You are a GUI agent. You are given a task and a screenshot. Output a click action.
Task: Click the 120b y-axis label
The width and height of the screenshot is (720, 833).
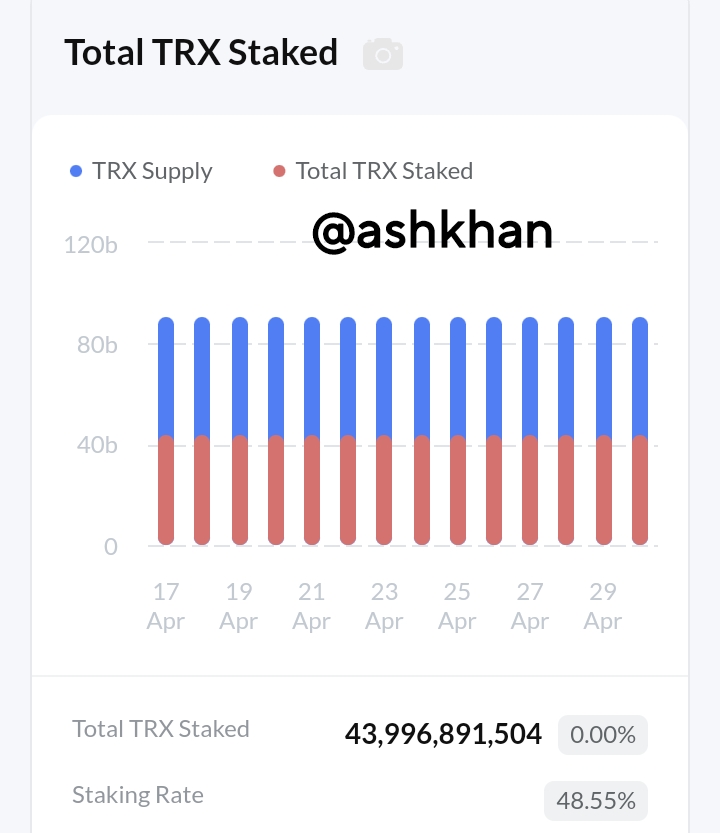(x=90, y=243)
